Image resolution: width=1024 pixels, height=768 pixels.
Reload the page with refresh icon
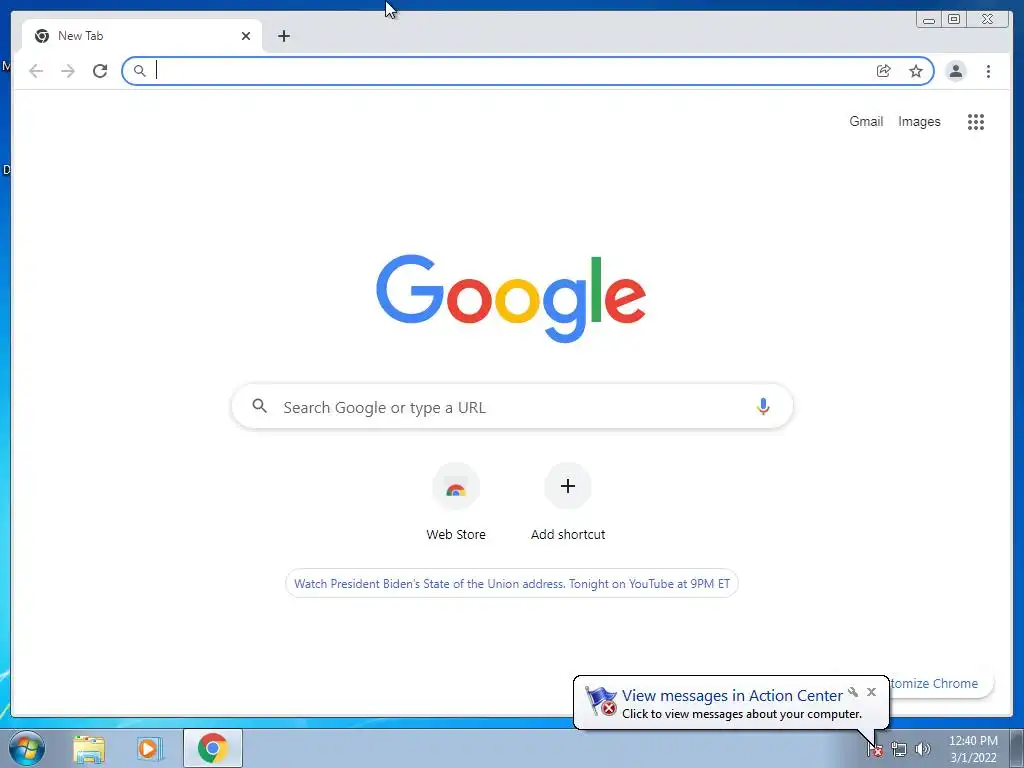(x=100, y=71)
